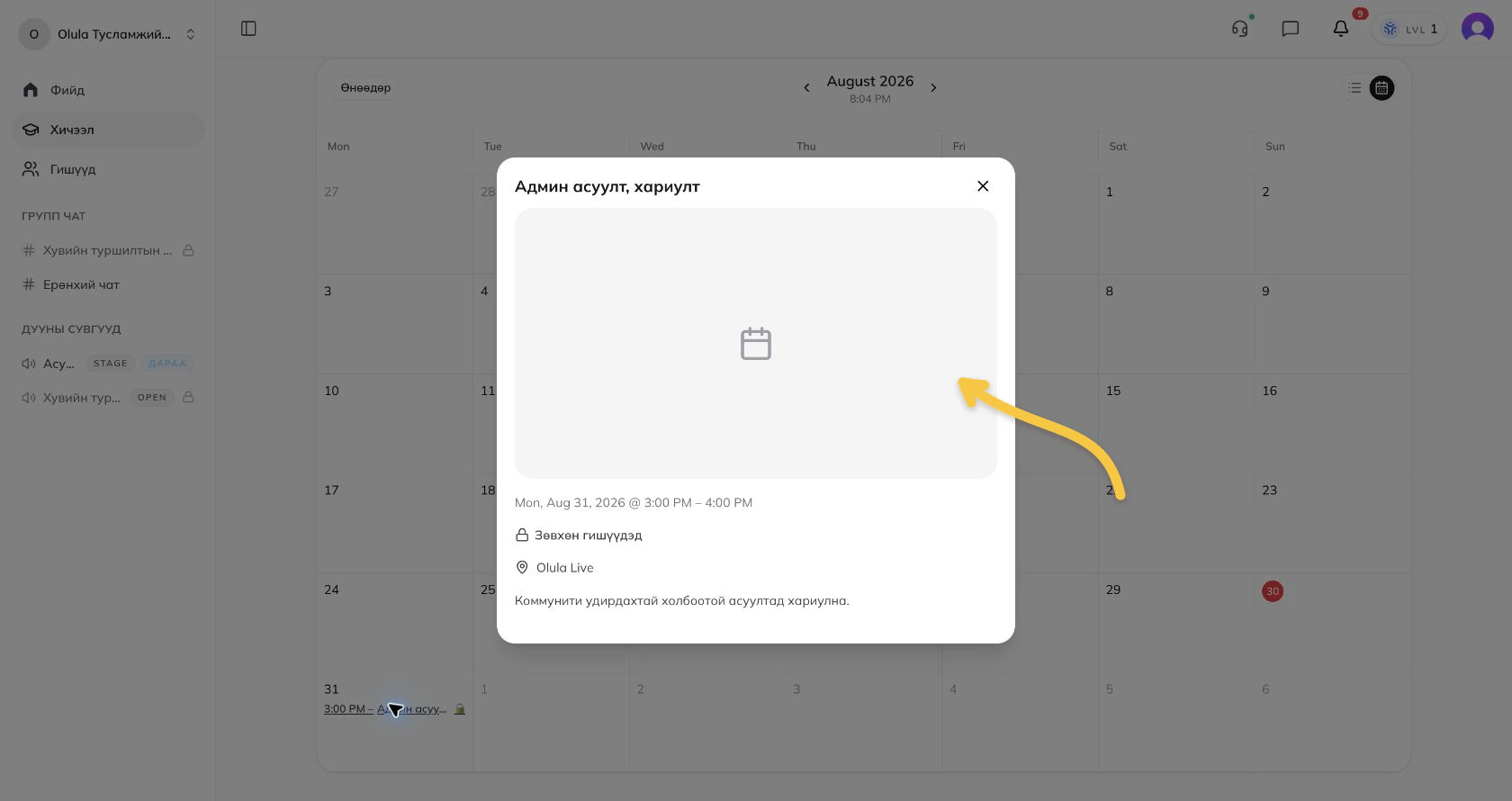
Task: Click the lock icon on Хувийн туршилтын chat
Action: pos(189,250)
